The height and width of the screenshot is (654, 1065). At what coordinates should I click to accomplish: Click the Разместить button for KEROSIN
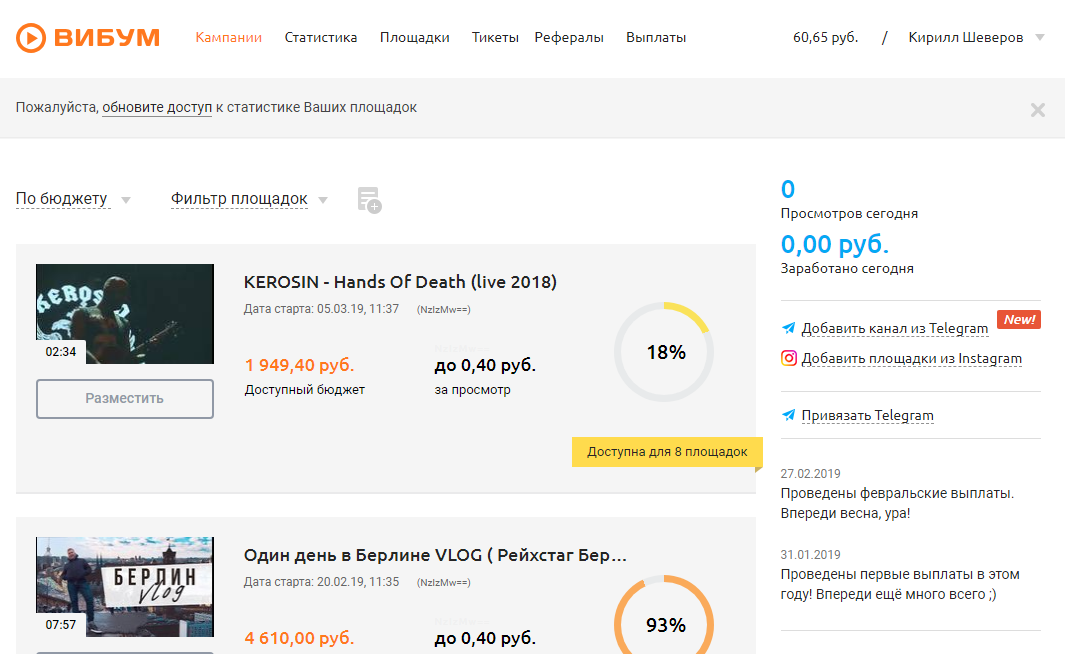click(x=125, y=399)
